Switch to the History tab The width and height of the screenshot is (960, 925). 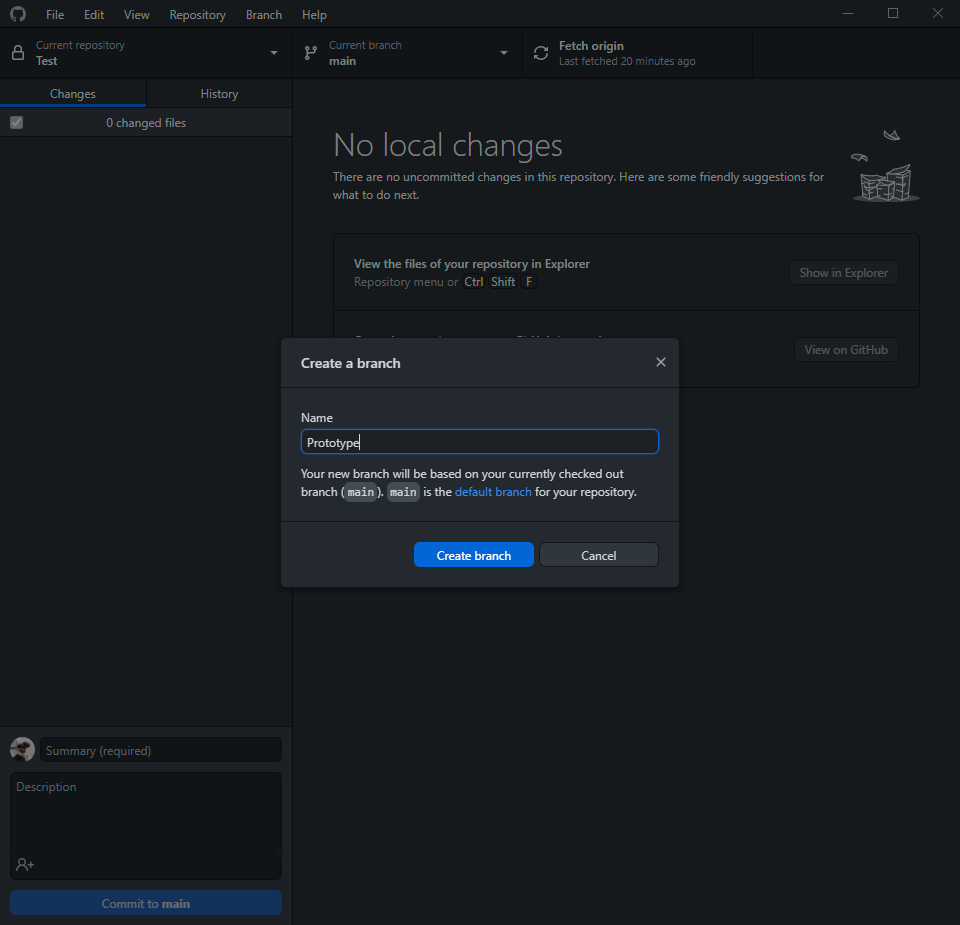click(219, 94)
